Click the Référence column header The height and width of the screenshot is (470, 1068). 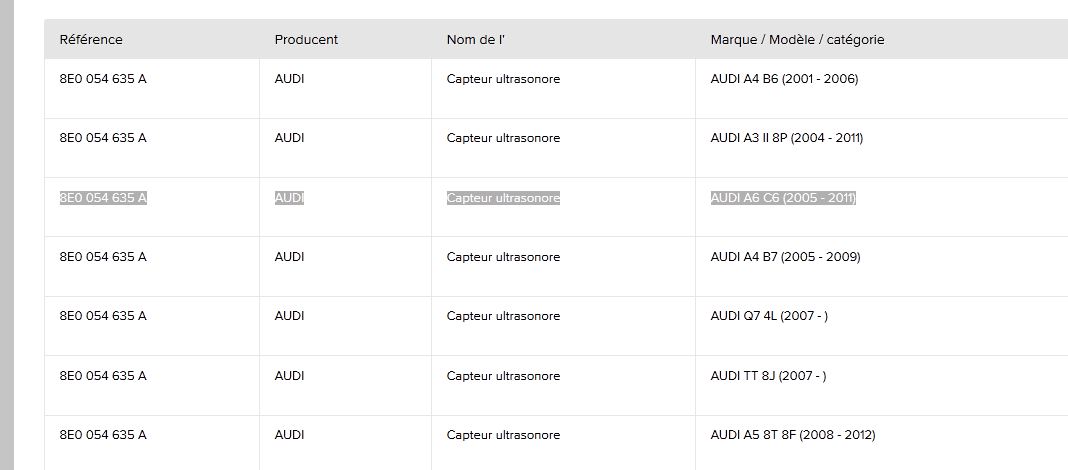91,40
